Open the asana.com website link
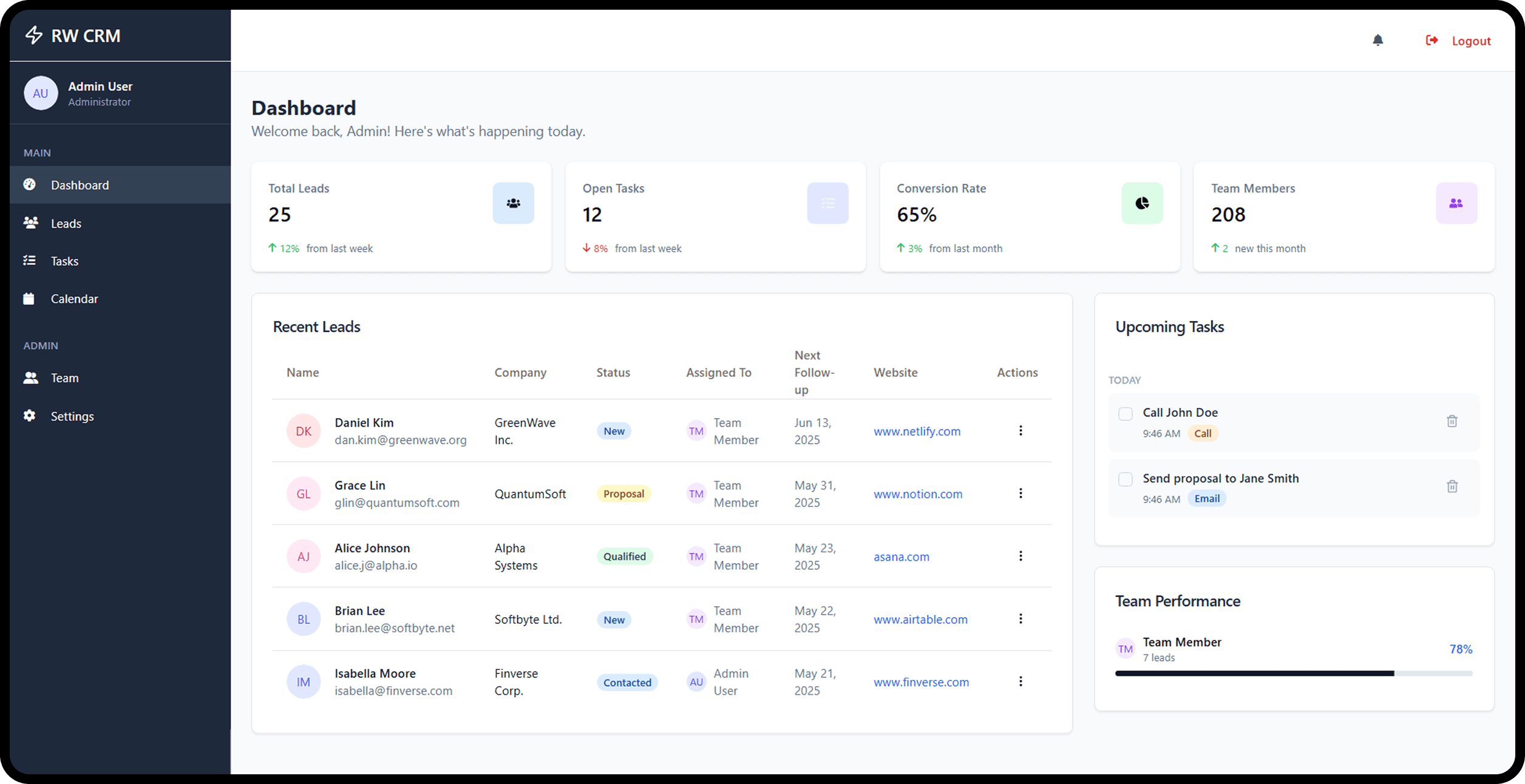The height and width of the screenshot is (784, 1525). [x=902, y=556]
